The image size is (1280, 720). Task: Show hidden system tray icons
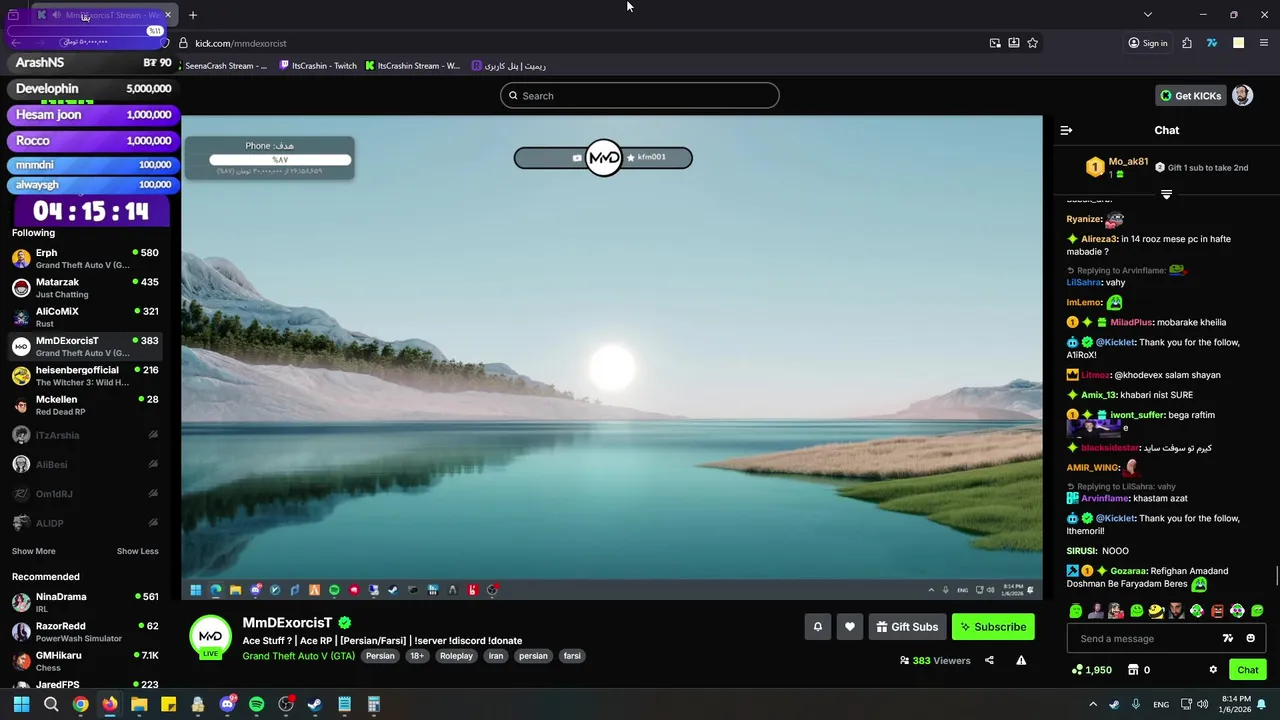click(1093, 704)
